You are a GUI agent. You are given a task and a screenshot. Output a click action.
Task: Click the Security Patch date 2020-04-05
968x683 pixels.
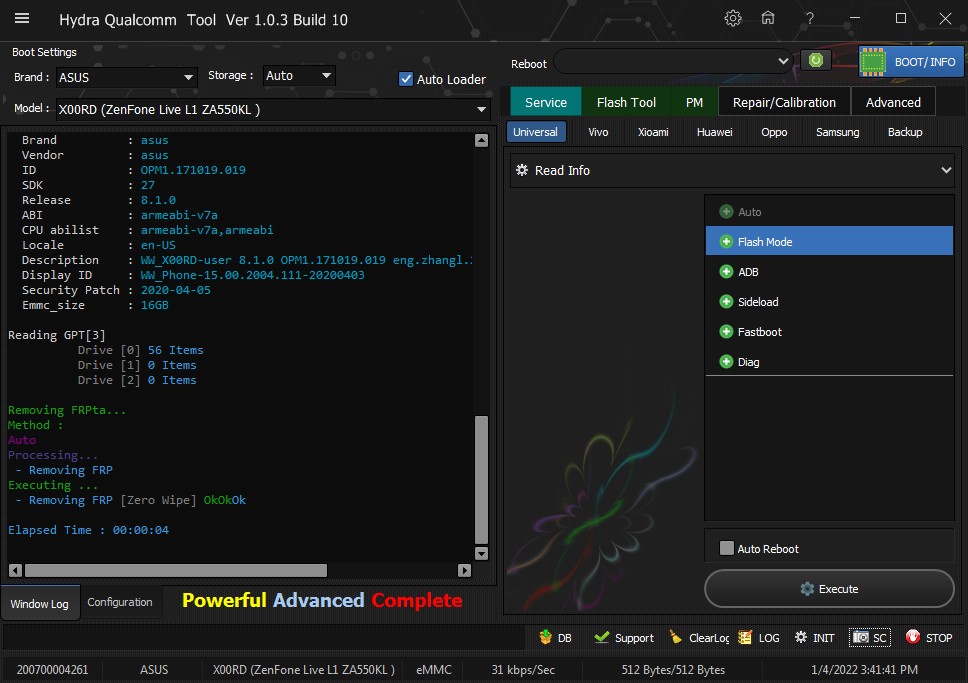[x=175, y=290]
